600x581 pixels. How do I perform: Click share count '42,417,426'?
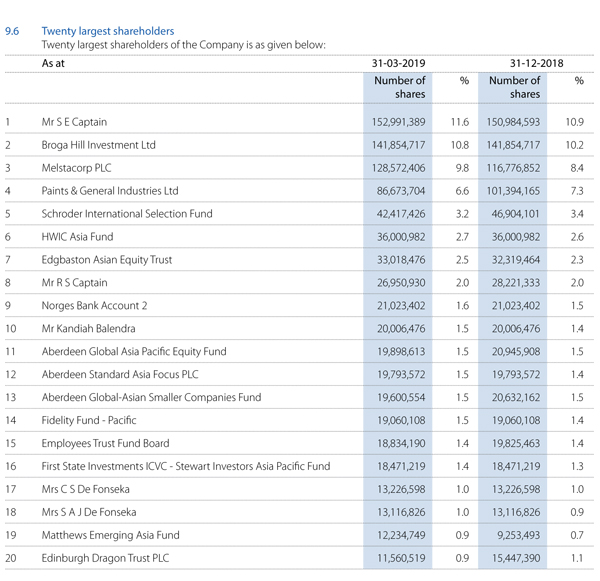401,214
